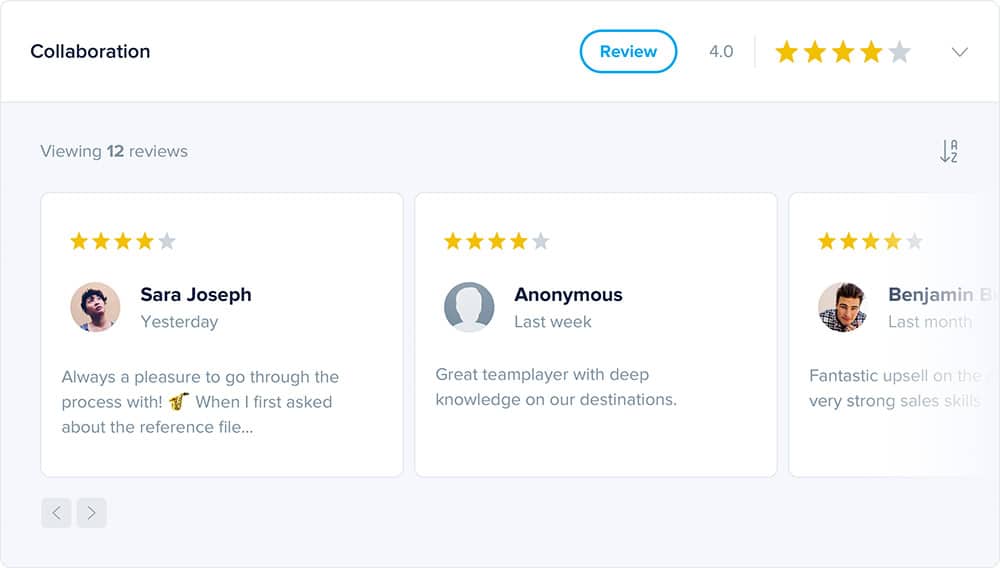Click the Anonymous user placeholder avatar
The height and width of the screenshot is (568, 1000).
[469, 307]
